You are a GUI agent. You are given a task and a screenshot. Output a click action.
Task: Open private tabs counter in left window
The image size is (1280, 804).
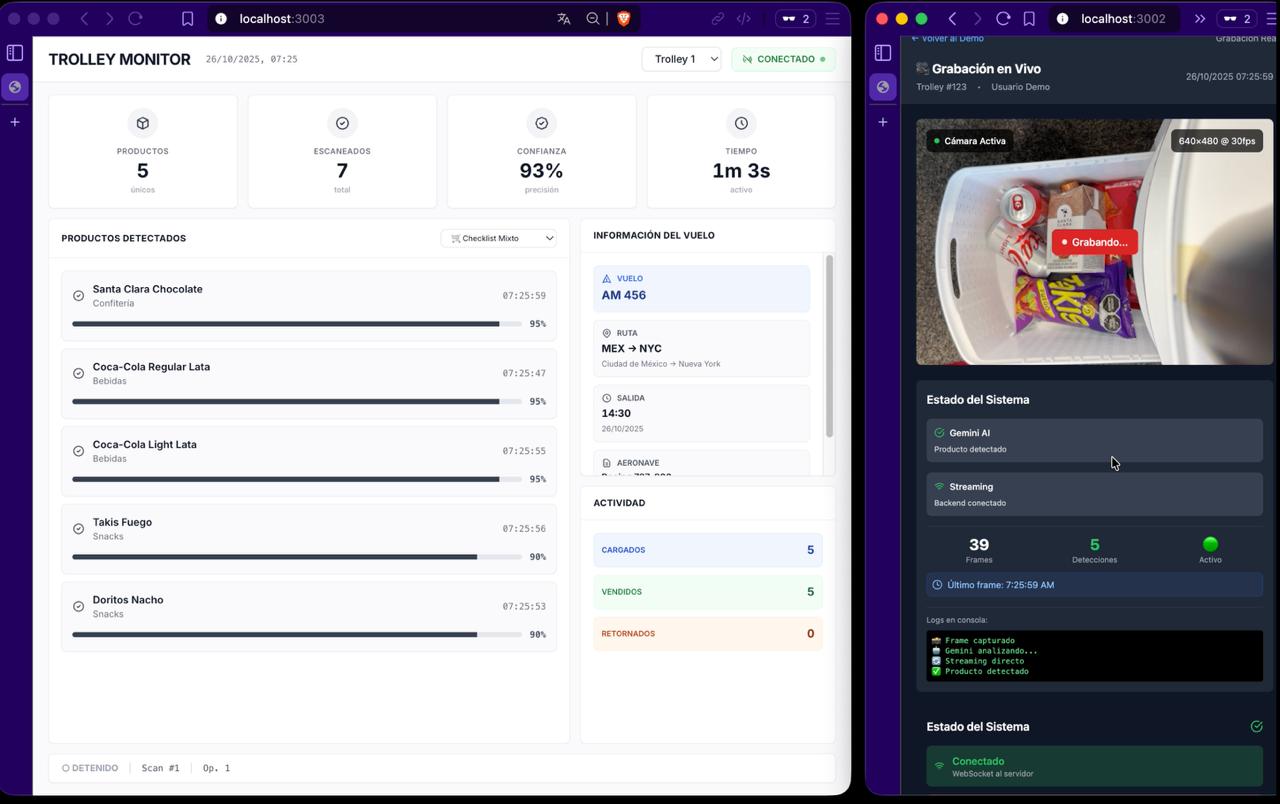(x=795, y=18)
